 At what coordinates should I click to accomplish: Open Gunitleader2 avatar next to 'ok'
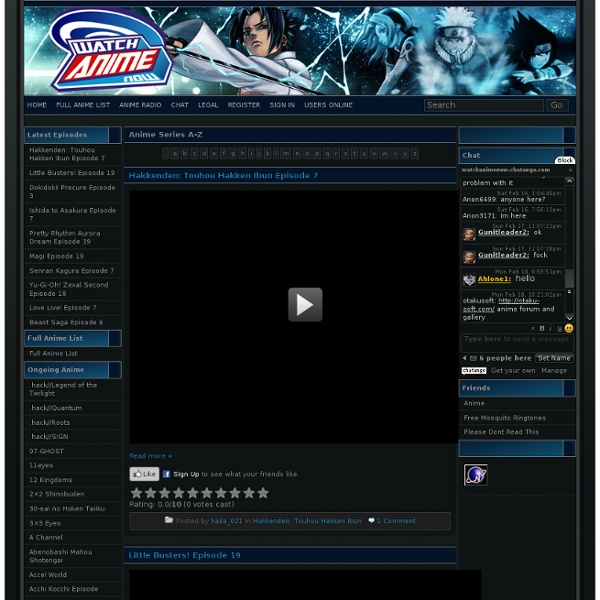[469, 234]
